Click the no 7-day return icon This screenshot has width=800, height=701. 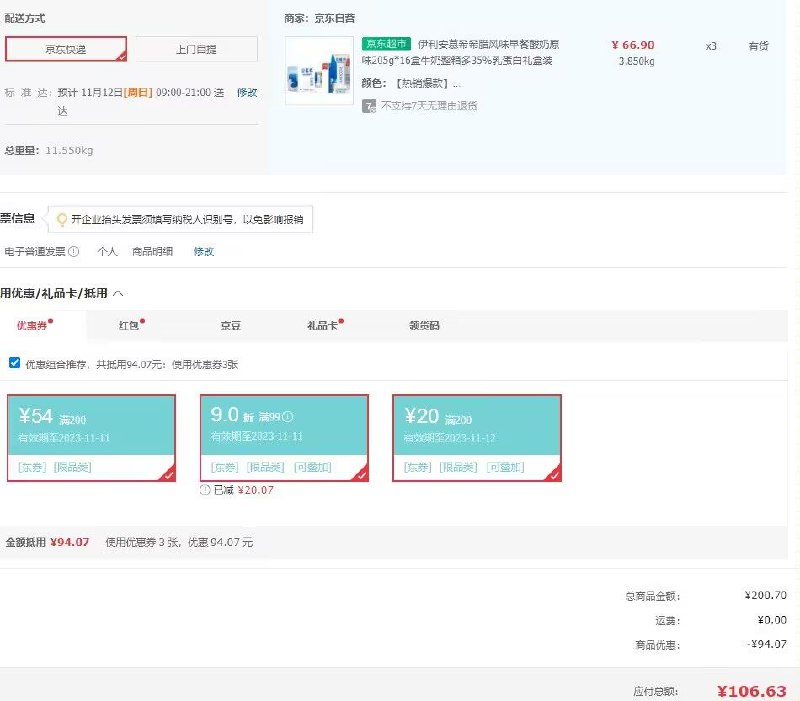click(x=369, y=106)
